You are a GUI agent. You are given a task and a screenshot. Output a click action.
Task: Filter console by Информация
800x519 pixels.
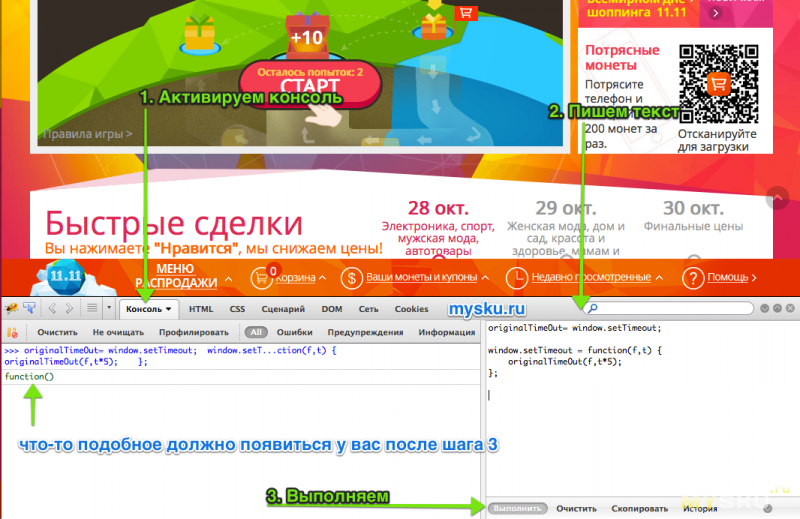point(446,332)
